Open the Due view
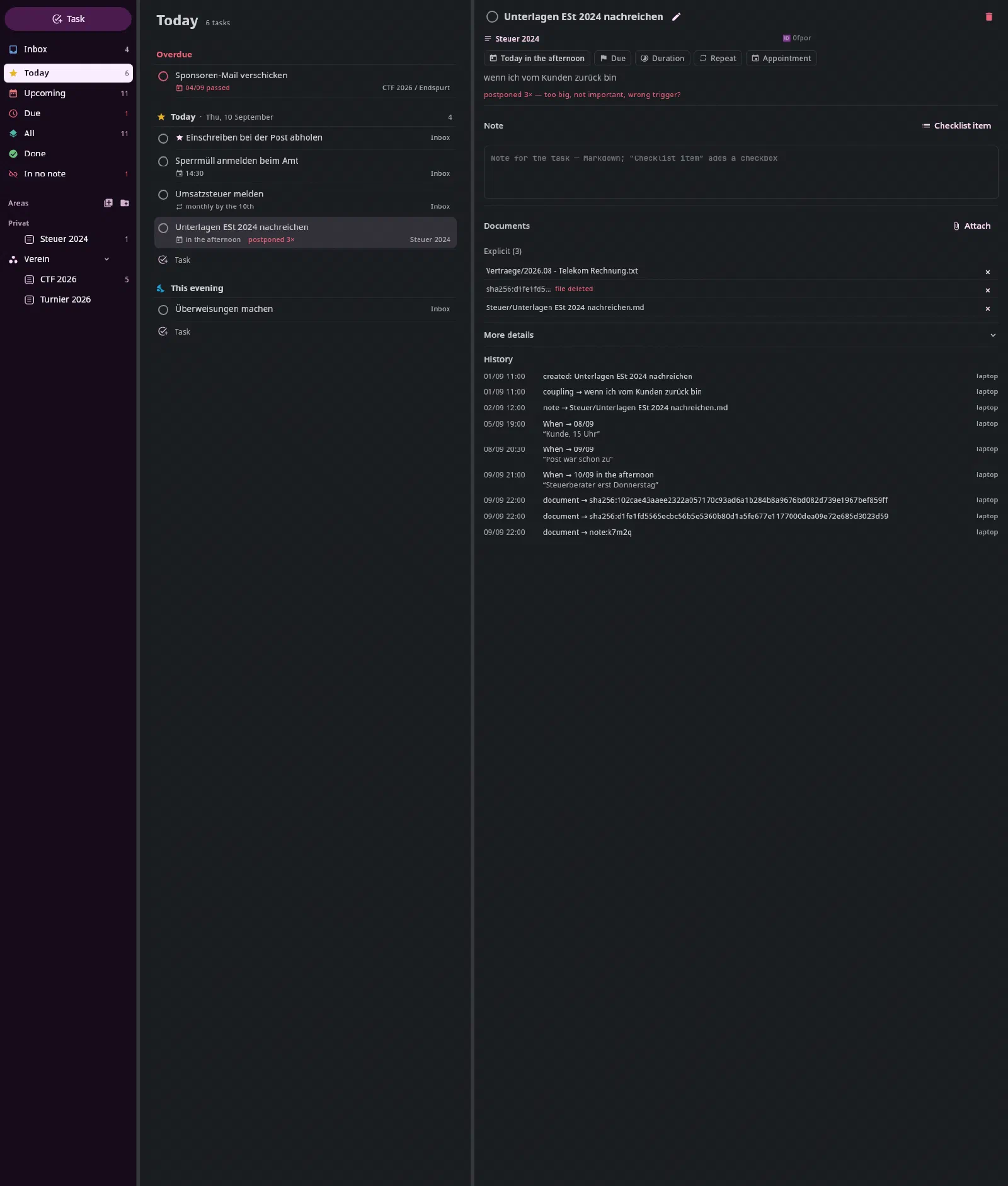Screen dimensions: 1008x1186 pyautogui.click(x=68, y=113)
